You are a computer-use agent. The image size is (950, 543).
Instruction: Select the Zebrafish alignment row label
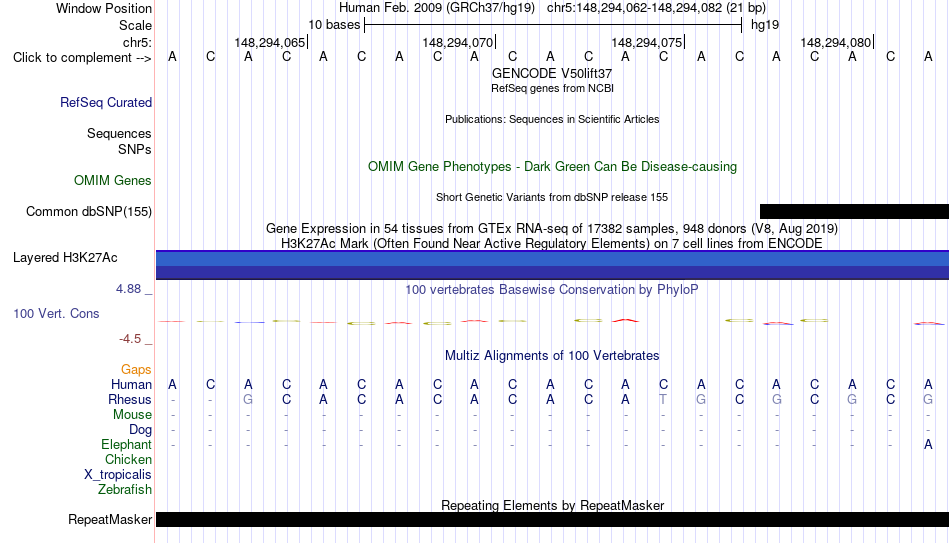point(125,490)
